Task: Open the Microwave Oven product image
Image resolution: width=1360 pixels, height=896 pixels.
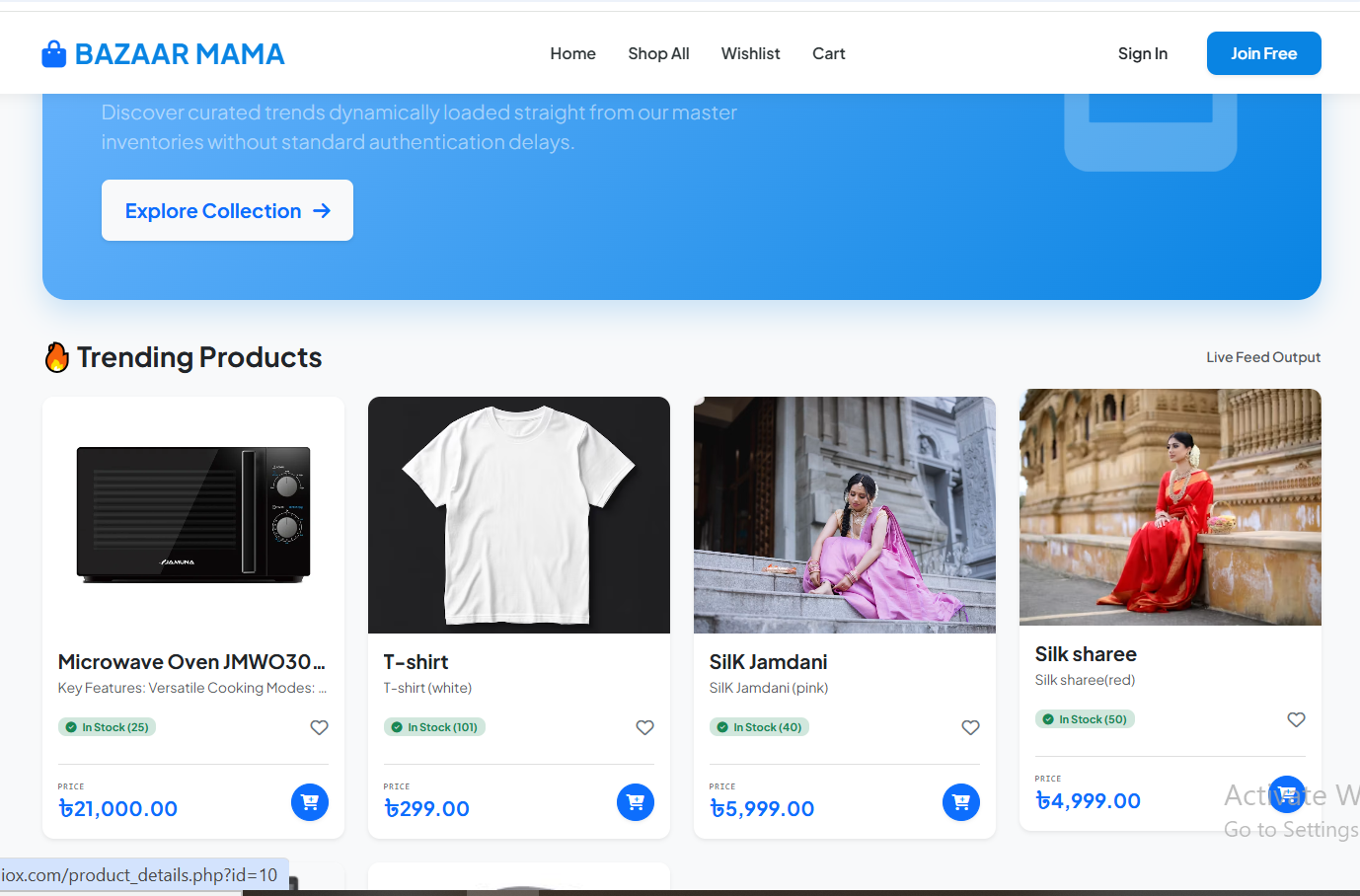Action: (193, 515)
